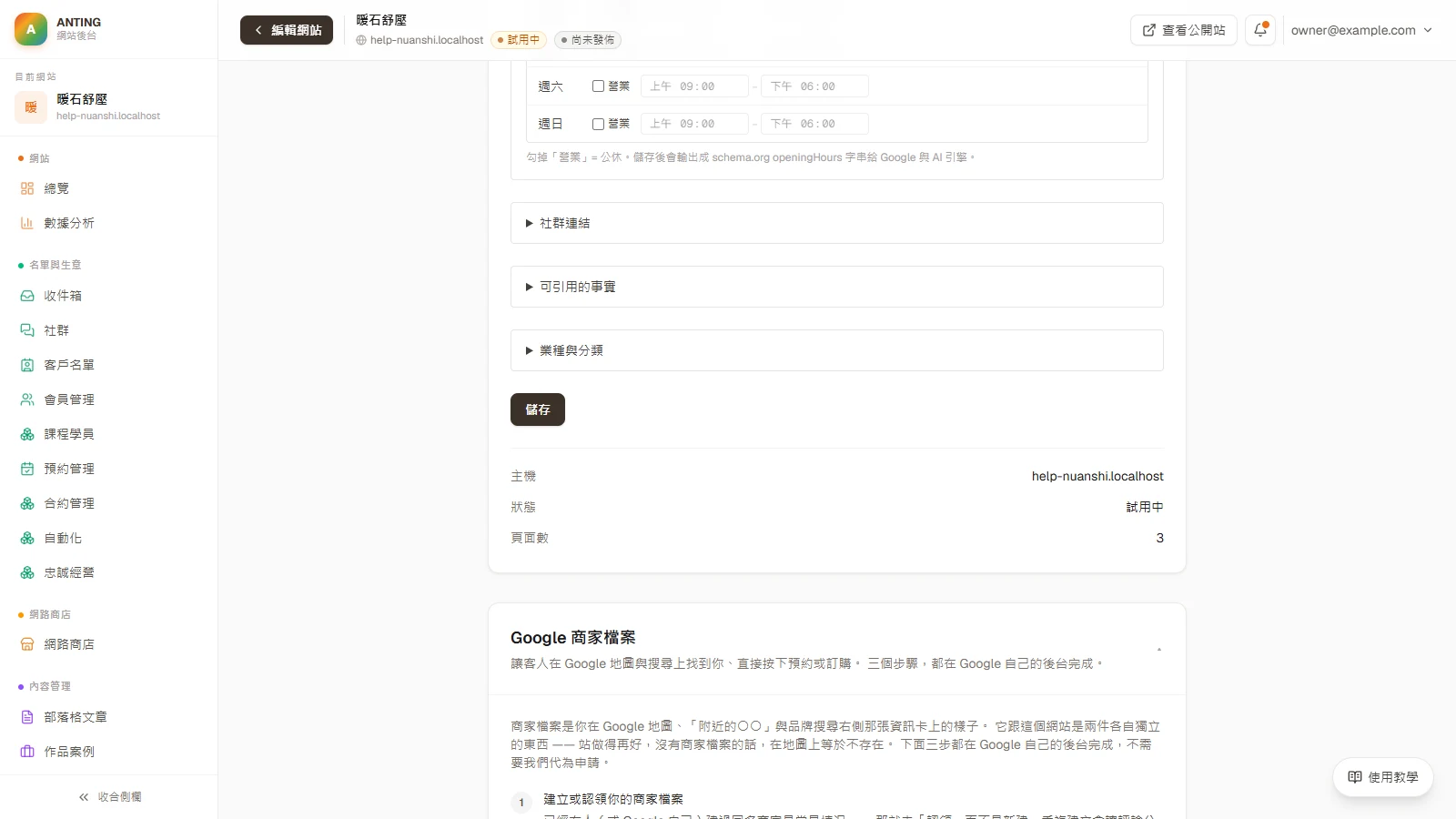Click 週六 opening time field 上午 09:00
The width and height of the screenshot is (1456, 819).
pyautogui.click(x=694, y=86)
